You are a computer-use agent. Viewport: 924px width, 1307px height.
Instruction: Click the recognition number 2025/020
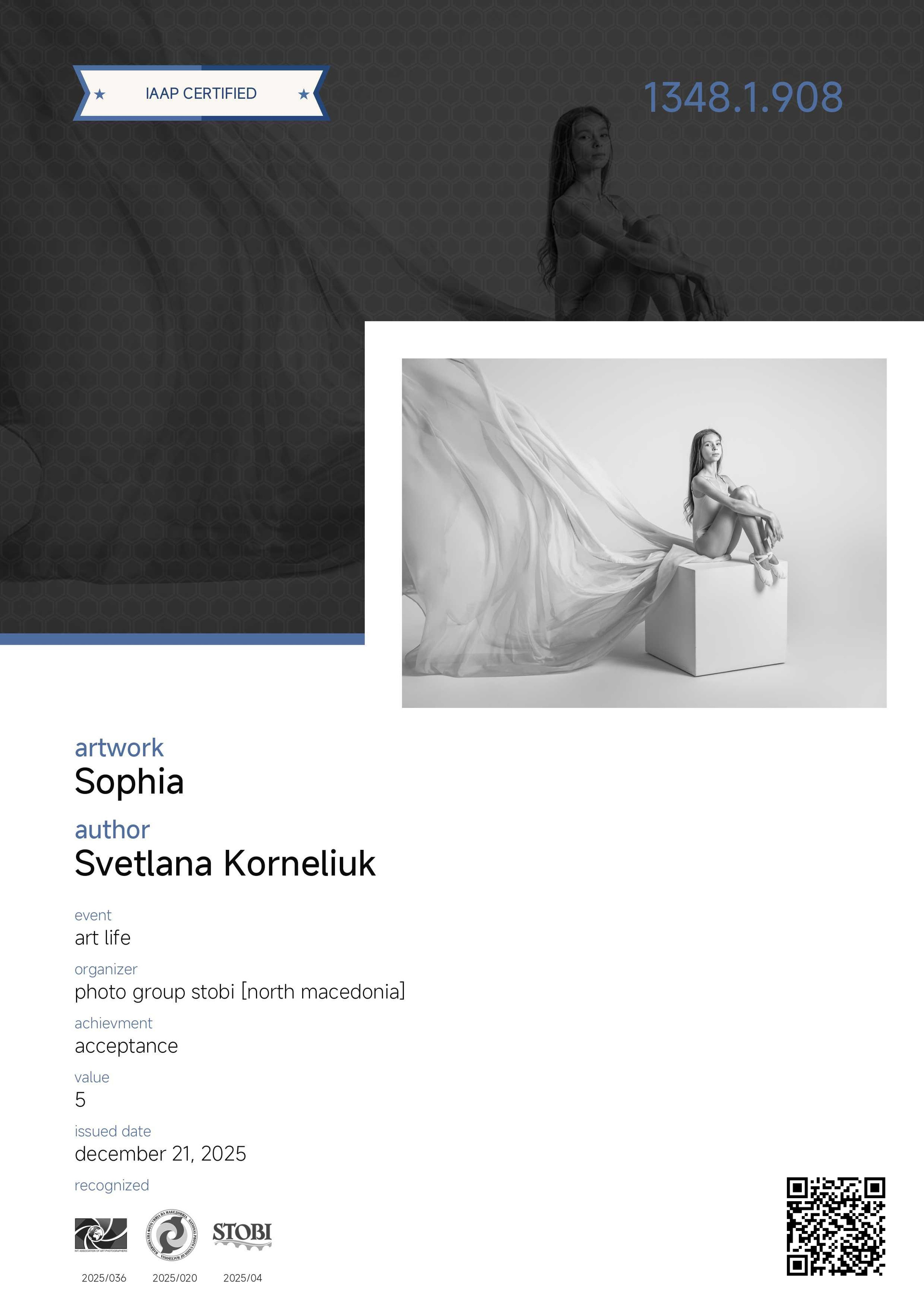click(175, 1278)
